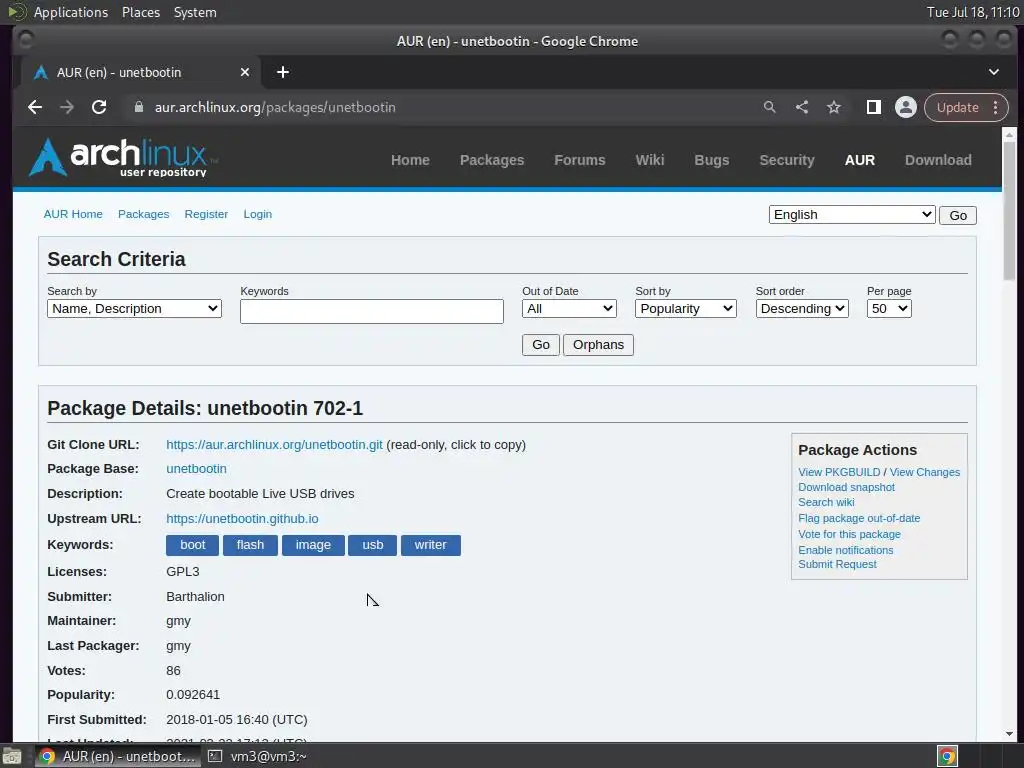Viewport: 1024px width, 768px height.
Task: Open the Packages nav item in header
Action: click(x=492, y=160)
